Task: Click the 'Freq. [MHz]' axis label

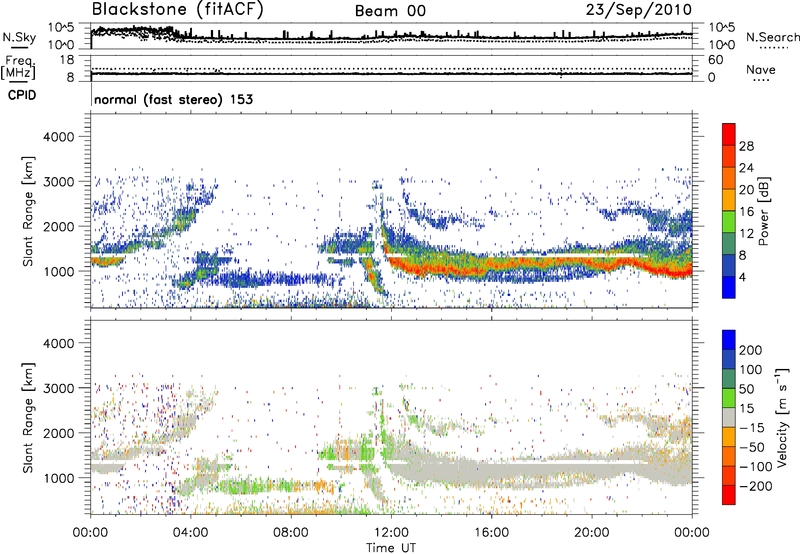Action: pyautogui.click(x=18, y=67)
